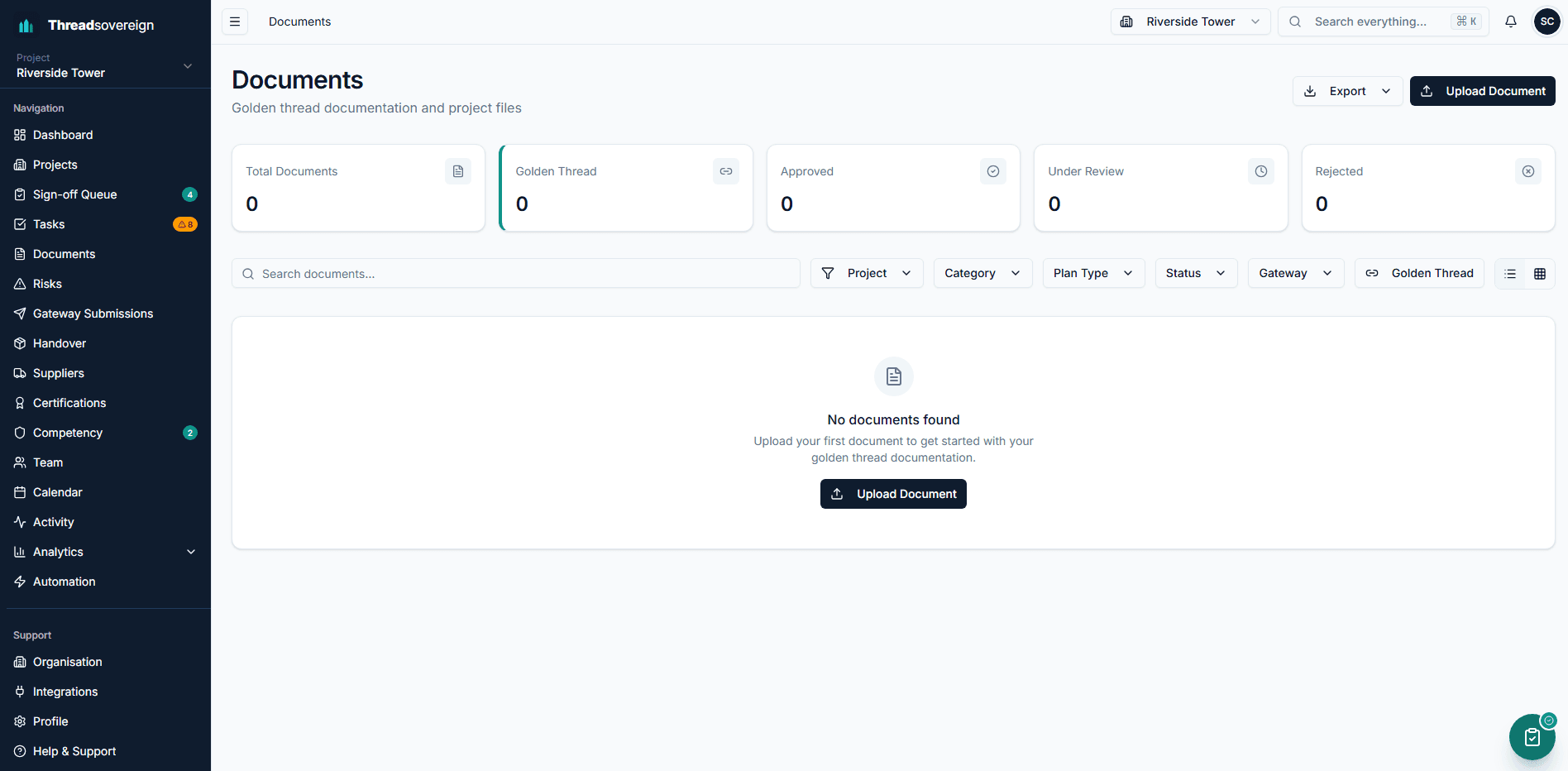Focus the Search everything box
The width and height of the screenshot is (1568, 771).
pos(1384,22)
